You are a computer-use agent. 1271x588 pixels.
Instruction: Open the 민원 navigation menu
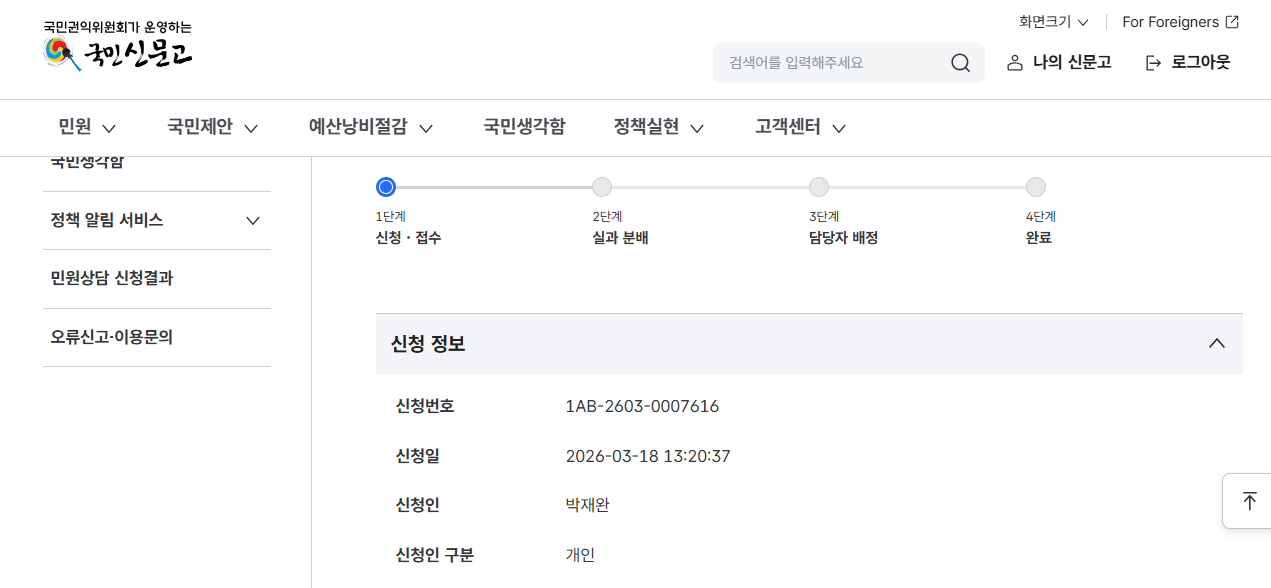click(x=87, y=127)
